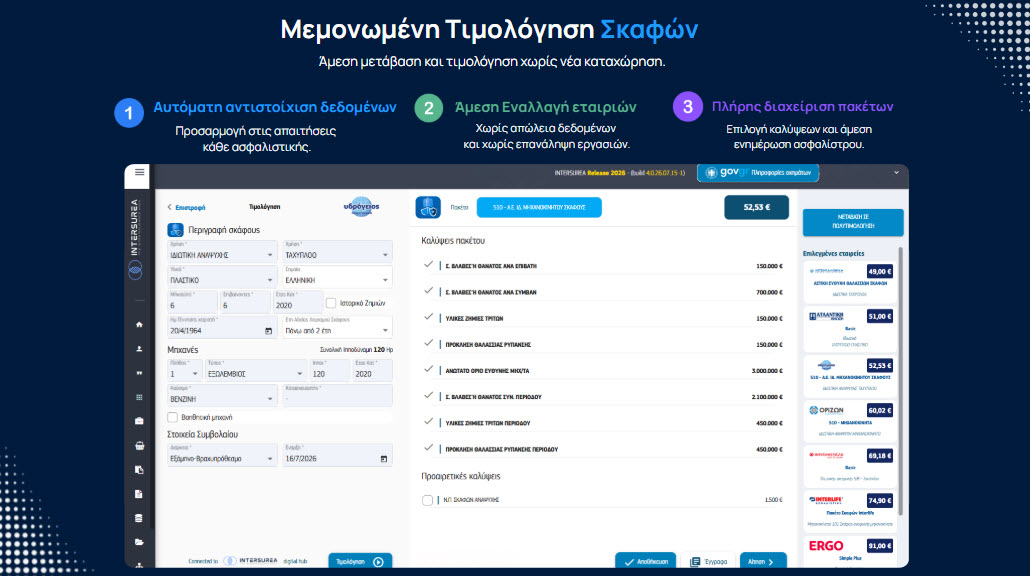Open the copy documents sidebar icon

pos(139,470)
